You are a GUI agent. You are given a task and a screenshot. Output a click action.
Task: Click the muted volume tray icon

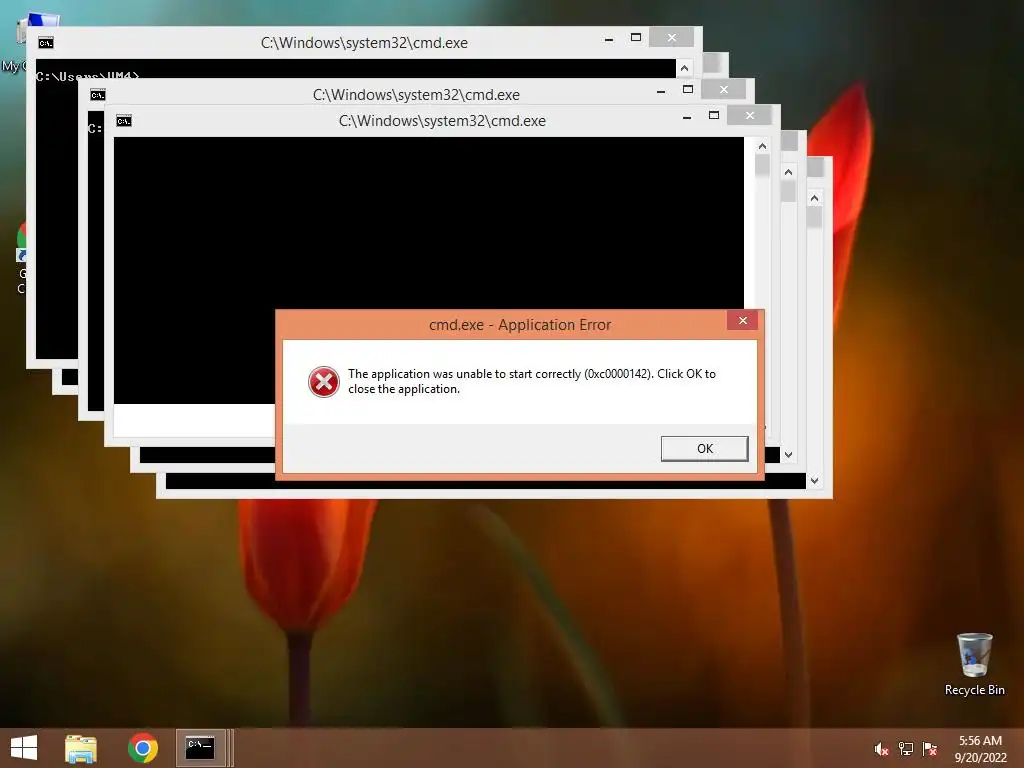pos(881,749)
